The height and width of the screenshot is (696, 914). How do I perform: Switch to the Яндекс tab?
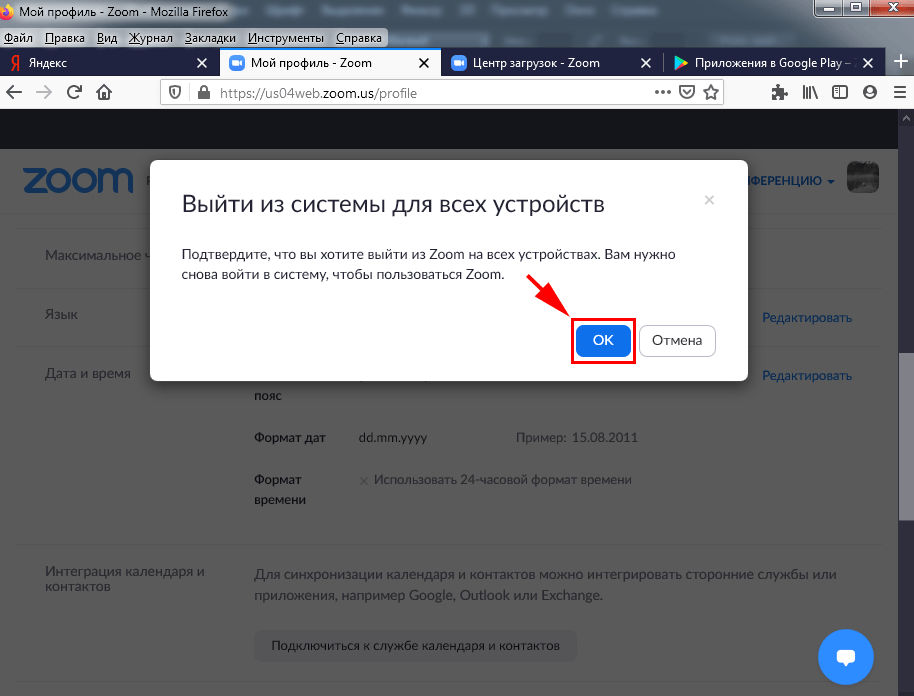(100, 63)
